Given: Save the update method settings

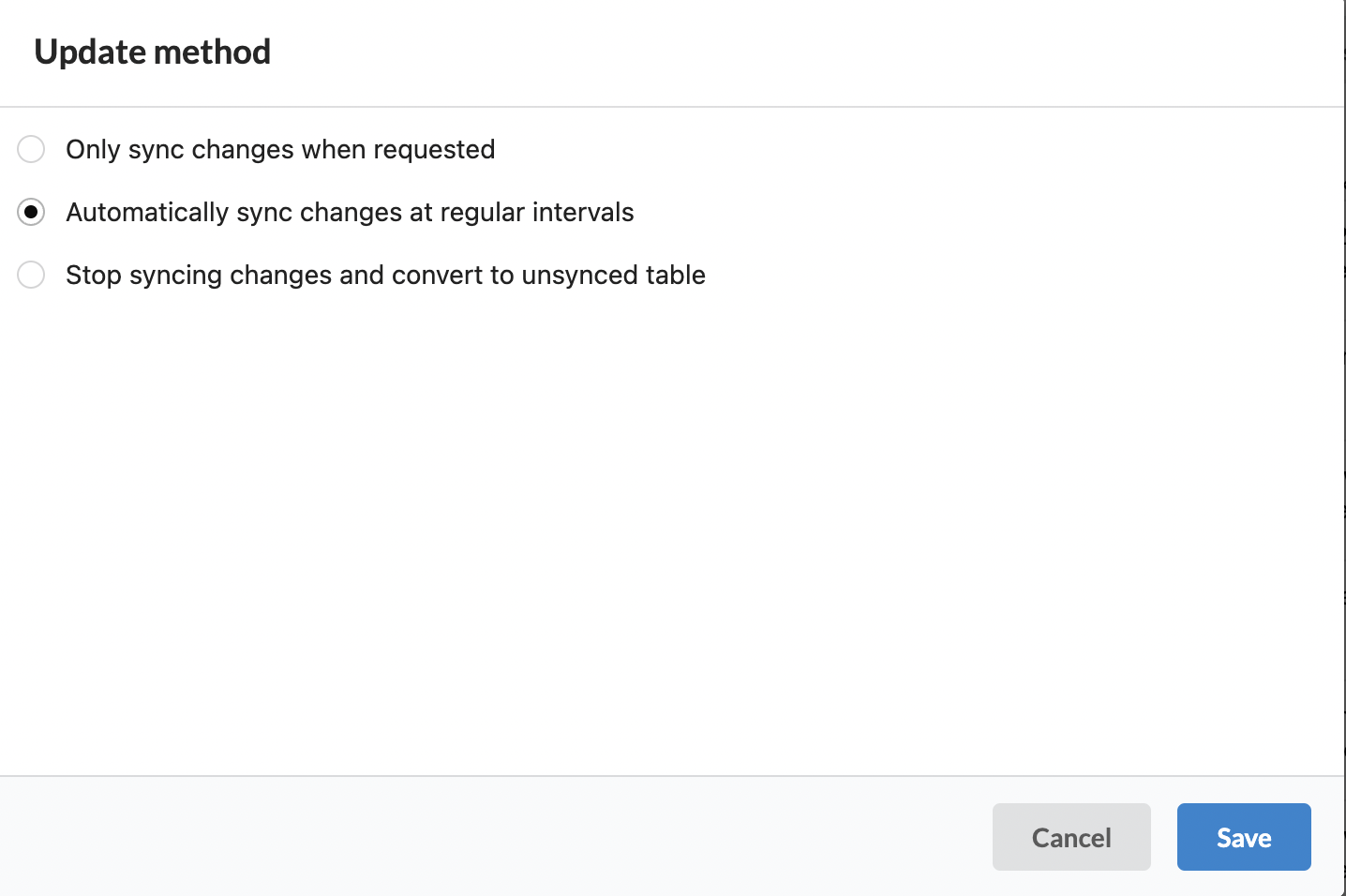Looking at the screenshot, I should [x=1244, y=837].
